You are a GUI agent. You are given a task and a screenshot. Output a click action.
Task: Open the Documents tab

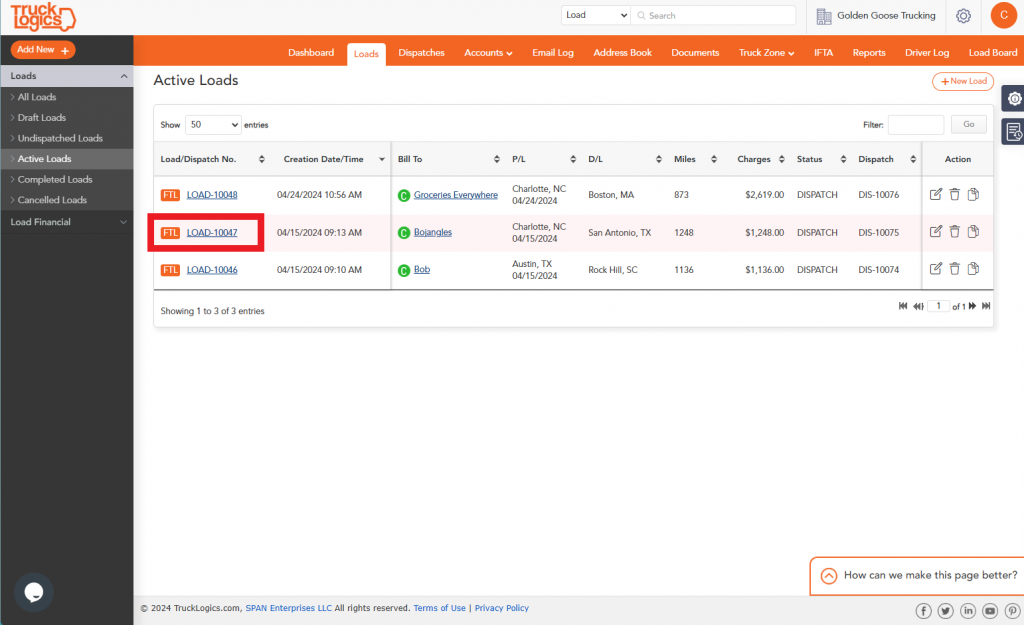pyautogui.click(x=695, y=53)
